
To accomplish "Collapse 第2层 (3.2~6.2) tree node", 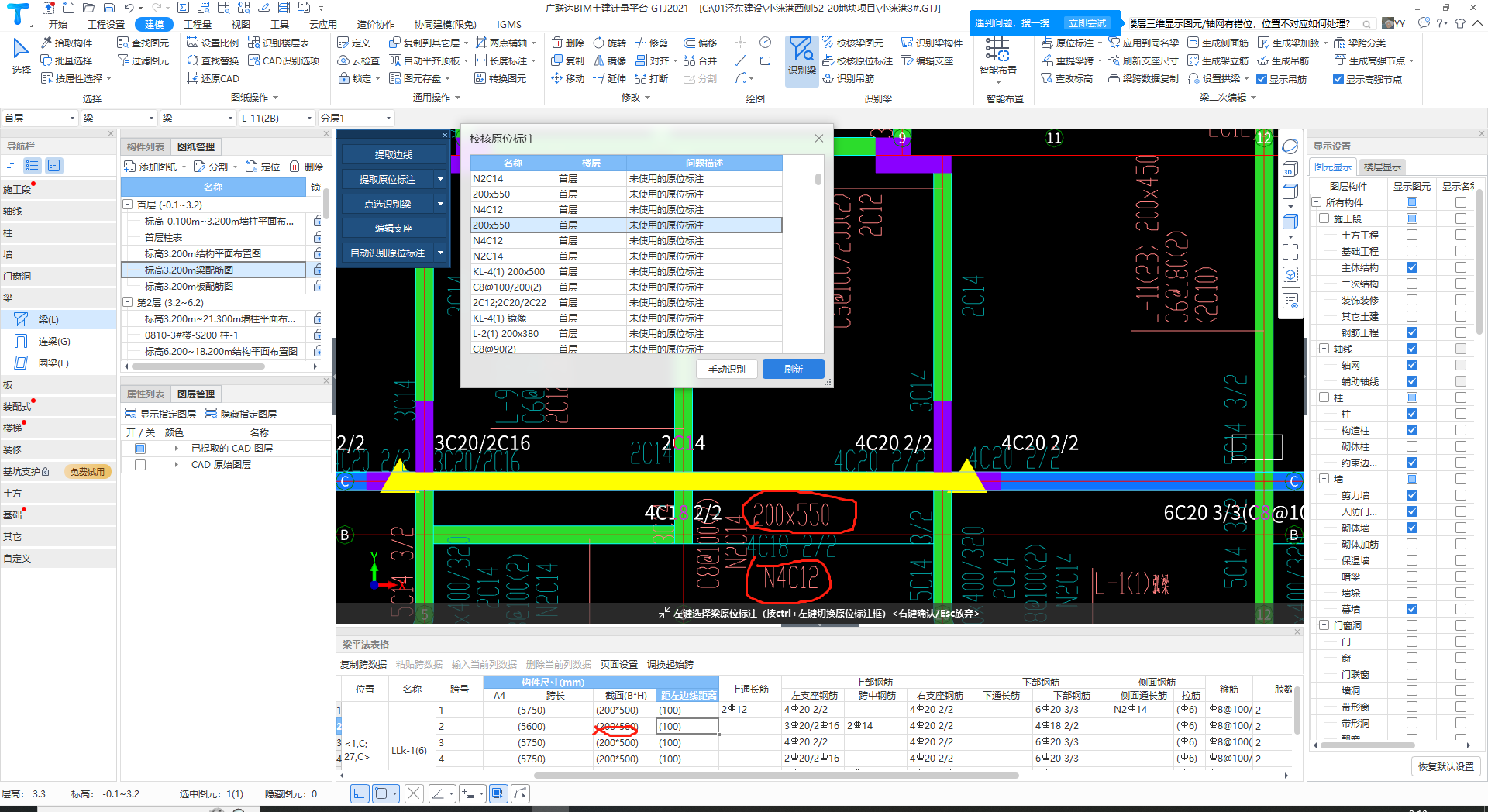I will [128, 302].
